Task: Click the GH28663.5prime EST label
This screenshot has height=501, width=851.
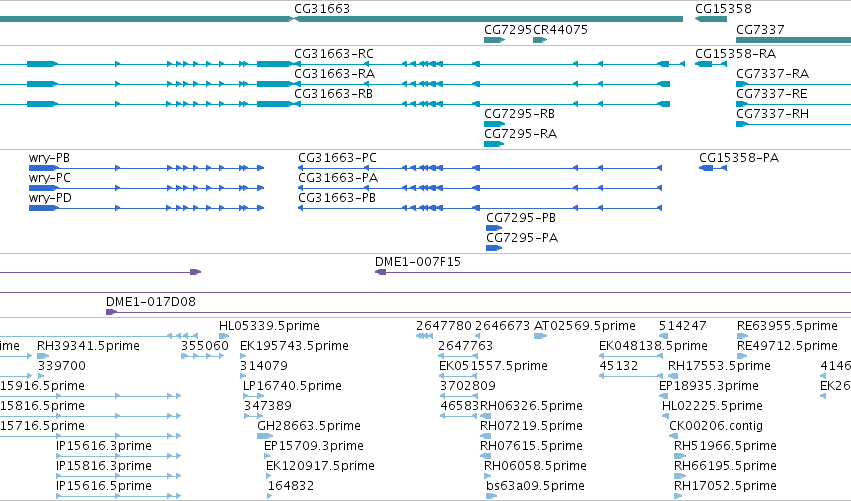Action: [x=309, y=426]
